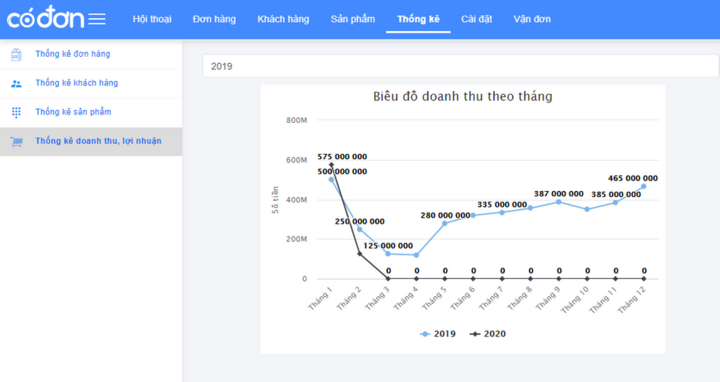The width and height of the screenshot is (720, 382).
Task: Toggle the 2020 series in legend
Action: click(487, 334)
